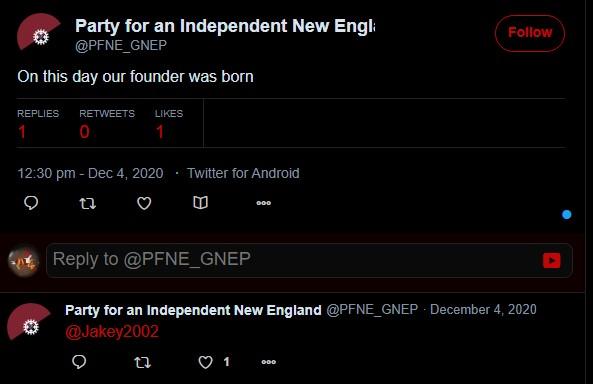Open the tweet's Replies count
593x384 pixels.
click(38, 125)
